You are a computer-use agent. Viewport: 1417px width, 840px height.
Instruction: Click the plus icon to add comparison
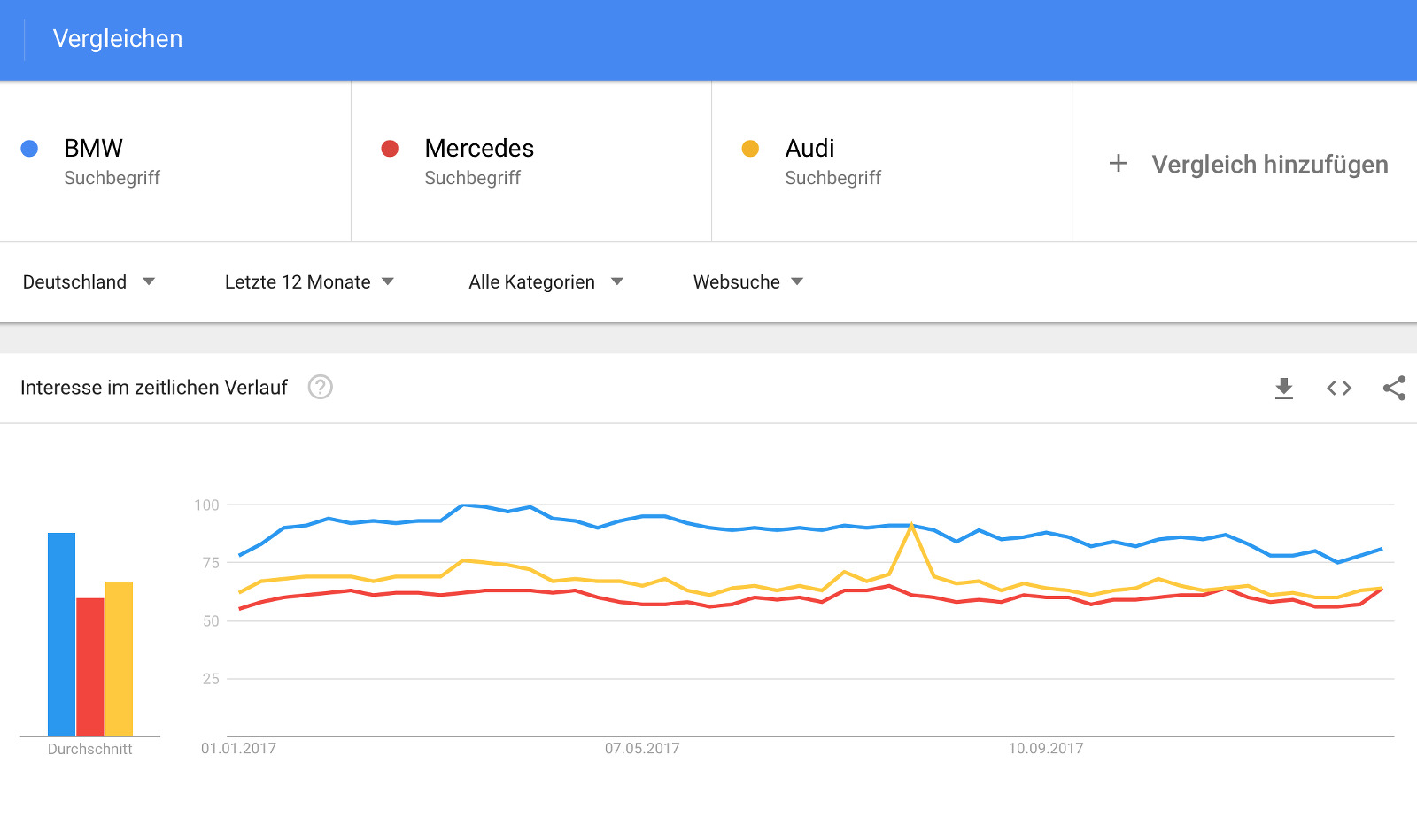[1119, 164]
